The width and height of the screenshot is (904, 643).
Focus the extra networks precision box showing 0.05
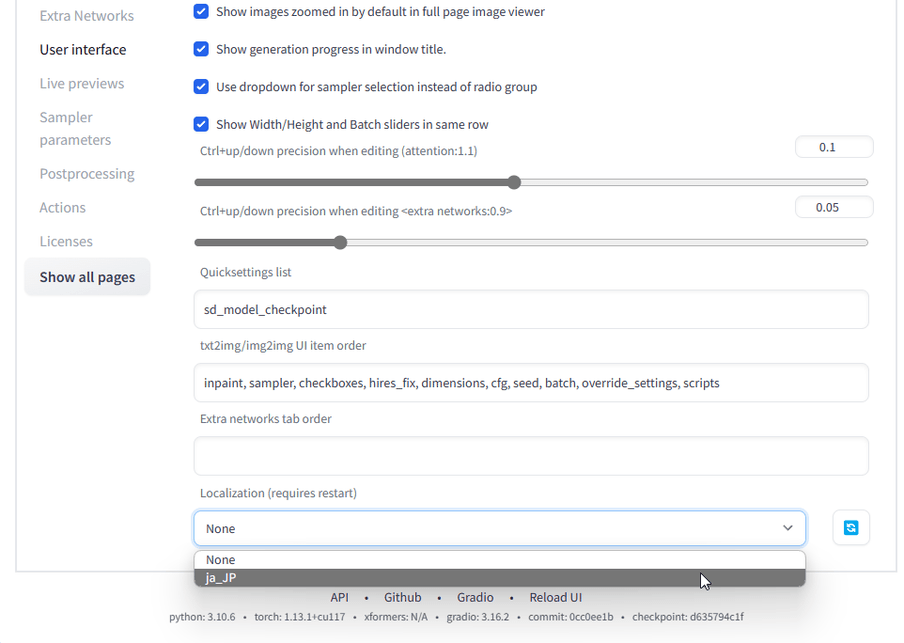tap(834, 207)
